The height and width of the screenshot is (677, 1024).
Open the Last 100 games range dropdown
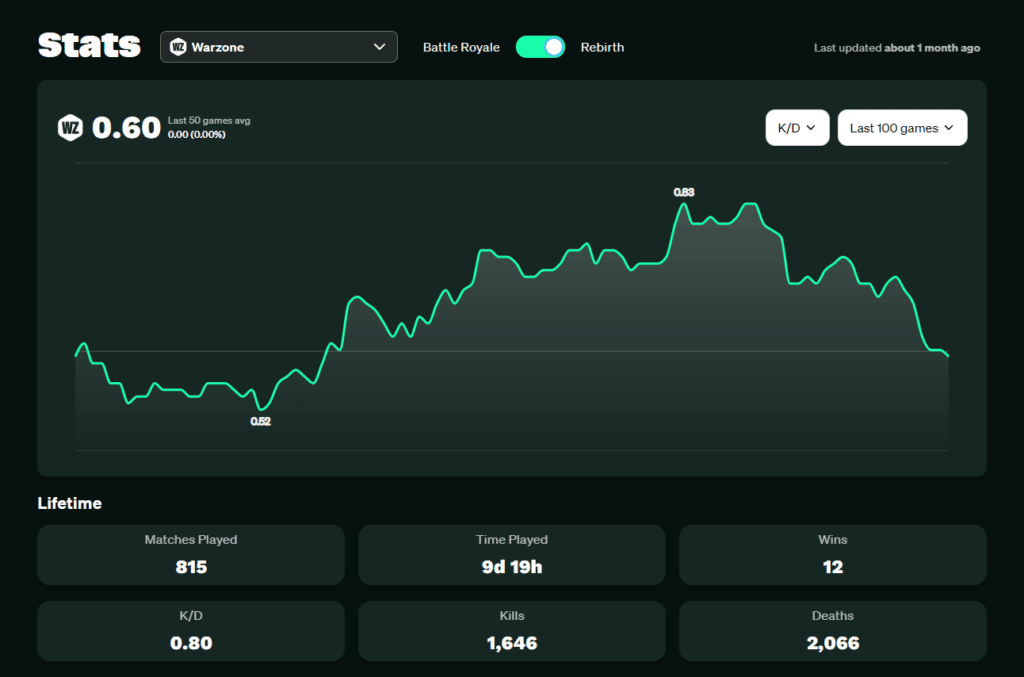(902, 127)
